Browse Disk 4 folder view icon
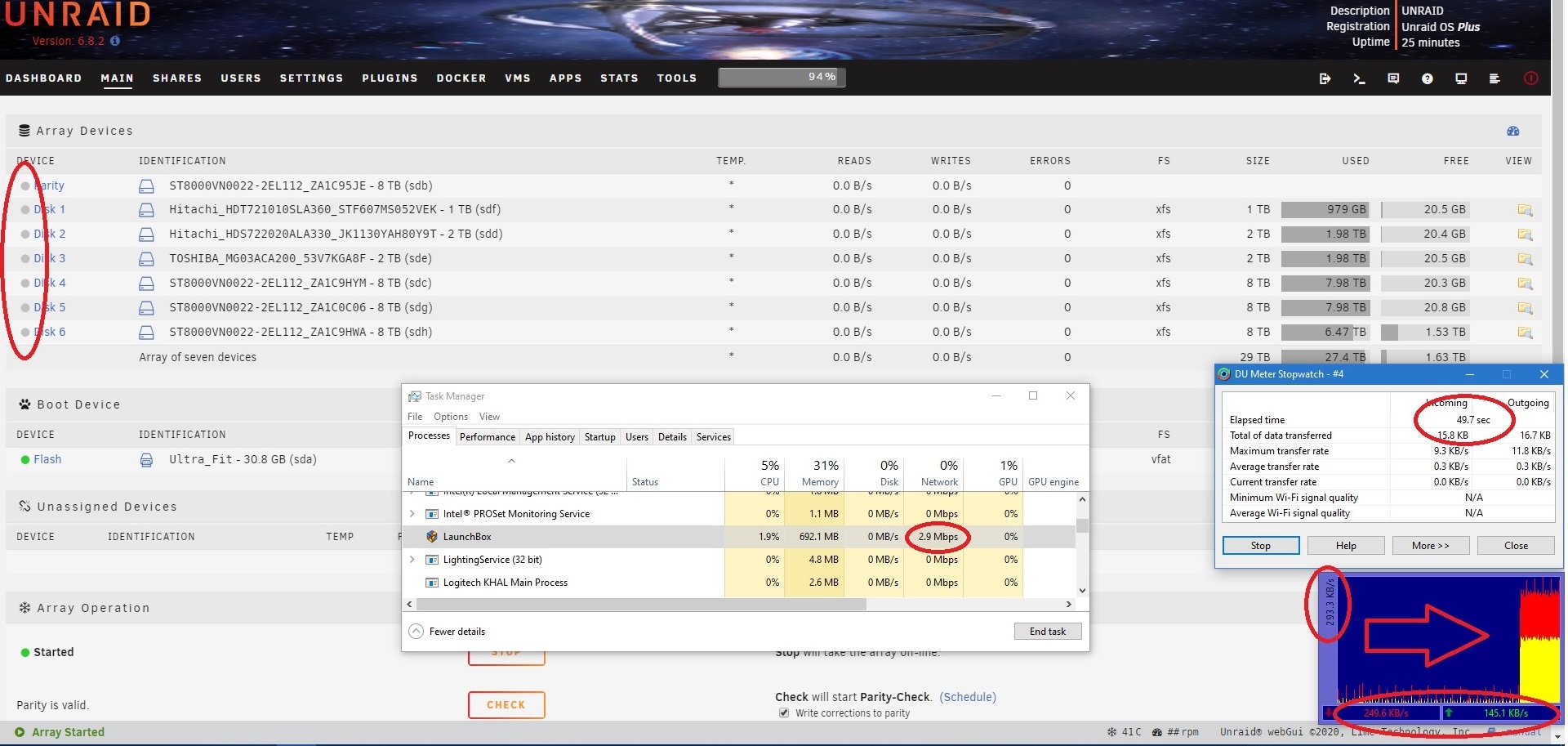 pos(1525,284)
